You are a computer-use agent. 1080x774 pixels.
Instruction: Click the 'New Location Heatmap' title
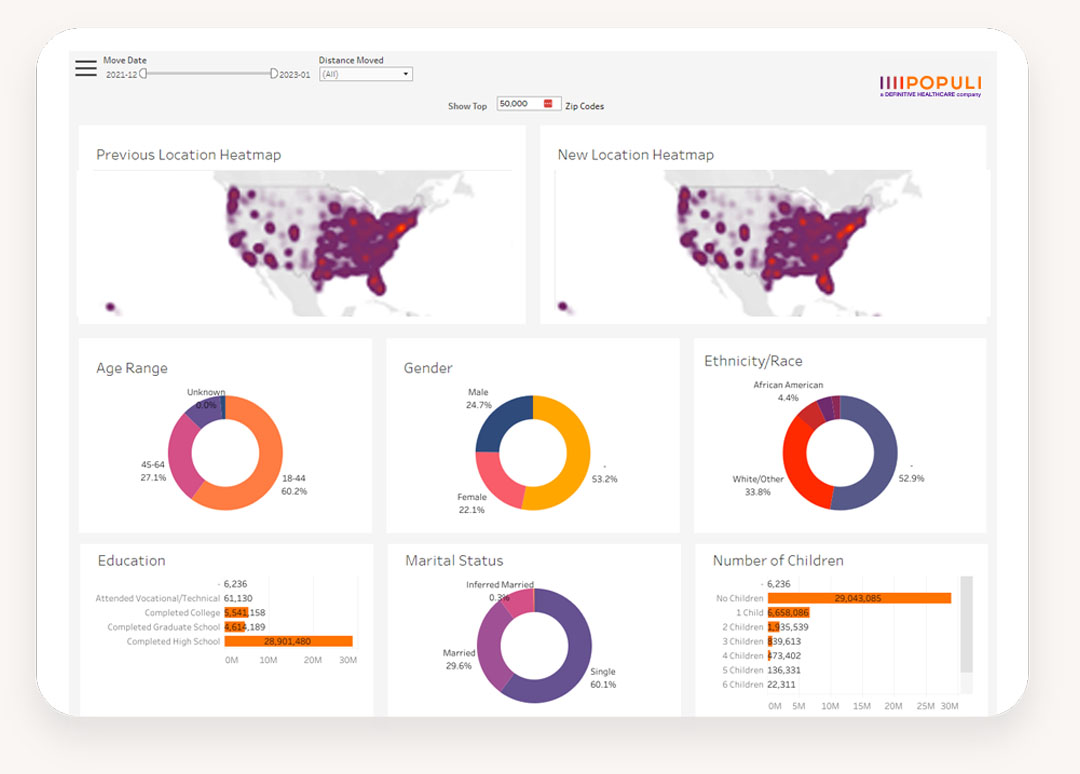(636, 155)
